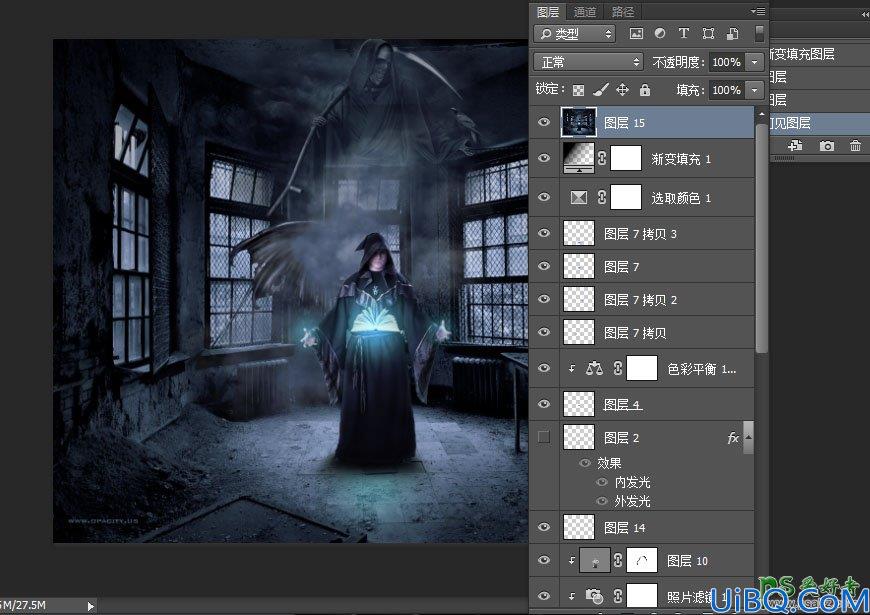Hide the 图层 7 拷贝 2 layer

tap(544, 299)
